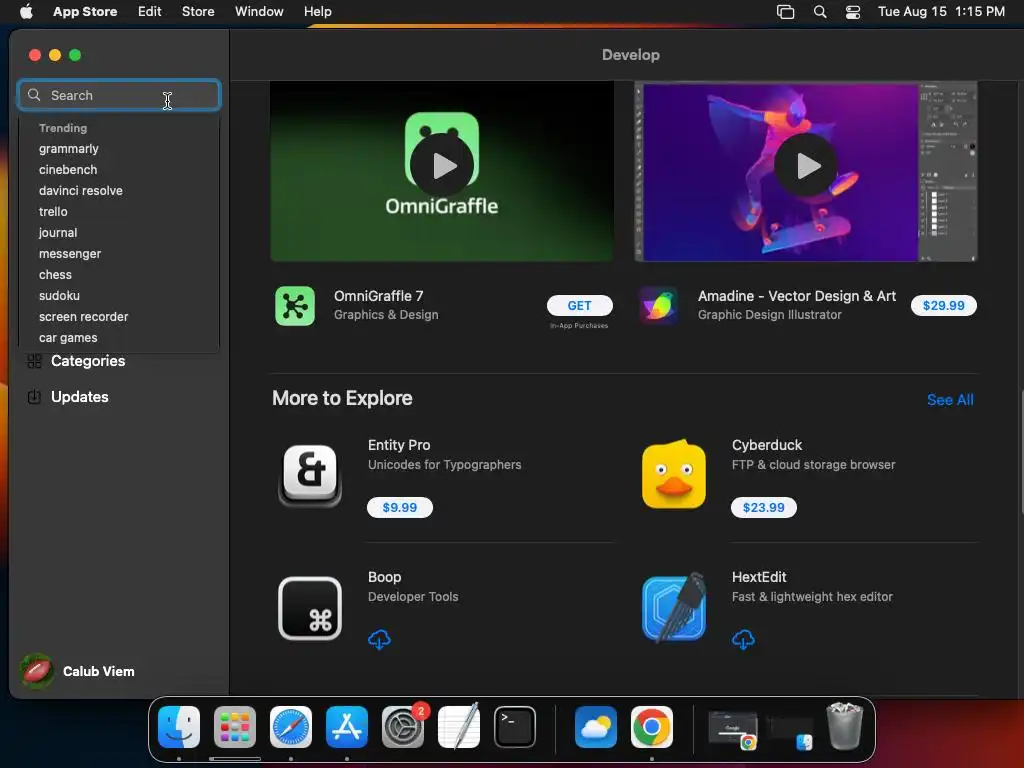The width and height of the screenshot is (1024, 768).
Task: Click the vertical scrollbar on right edge
Action: [x=1021, y=453]
